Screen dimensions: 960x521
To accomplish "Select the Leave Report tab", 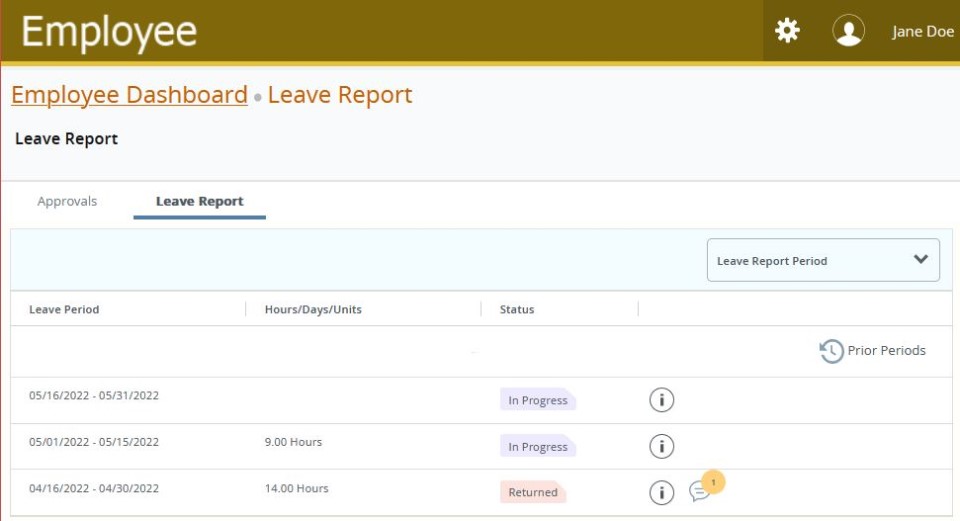I will [x=199, y=201].
